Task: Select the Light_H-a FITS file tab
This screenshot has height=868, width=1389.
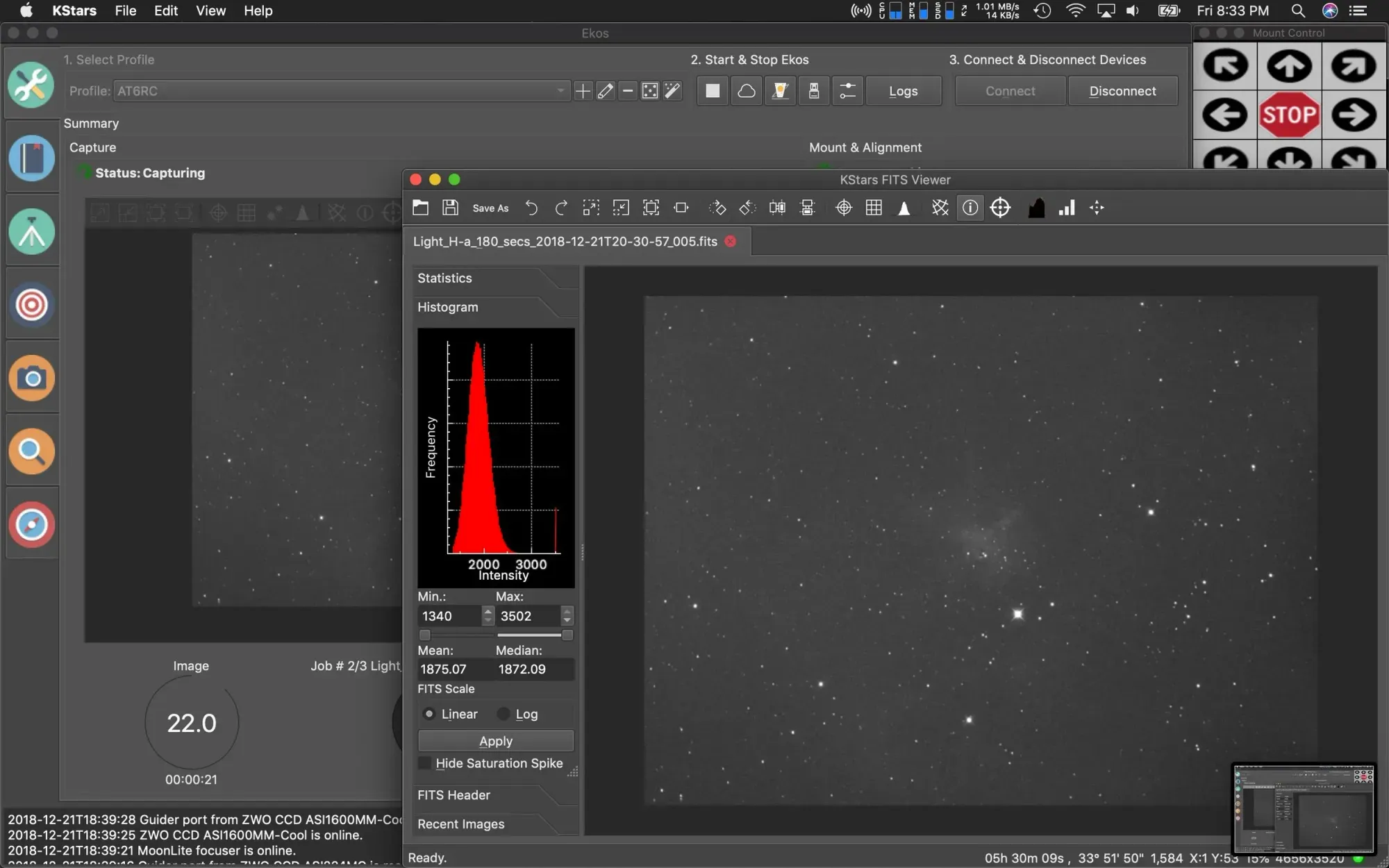Action: pos(565,242)
